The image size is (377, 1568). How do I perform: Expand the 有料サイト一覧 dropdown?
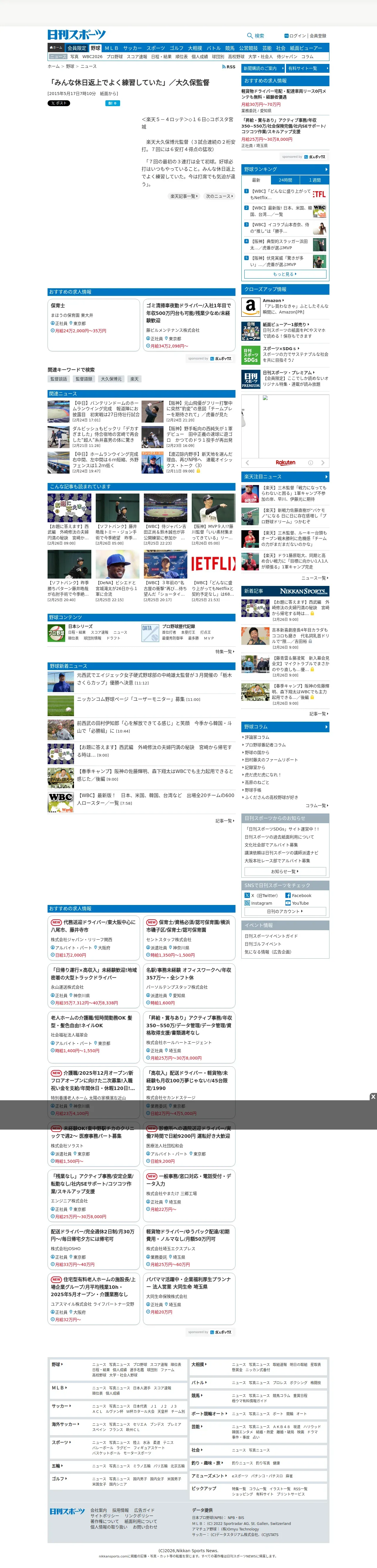click(x=308, y=68)
